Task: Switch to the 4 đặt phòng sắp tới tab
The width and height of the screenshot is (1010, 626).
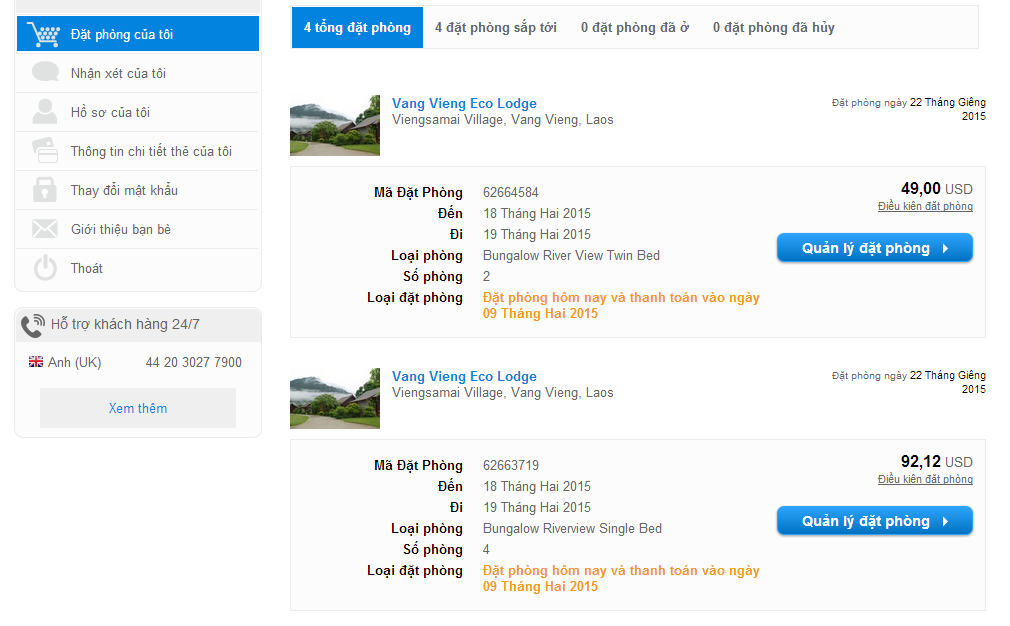Action: click(495, 28)
